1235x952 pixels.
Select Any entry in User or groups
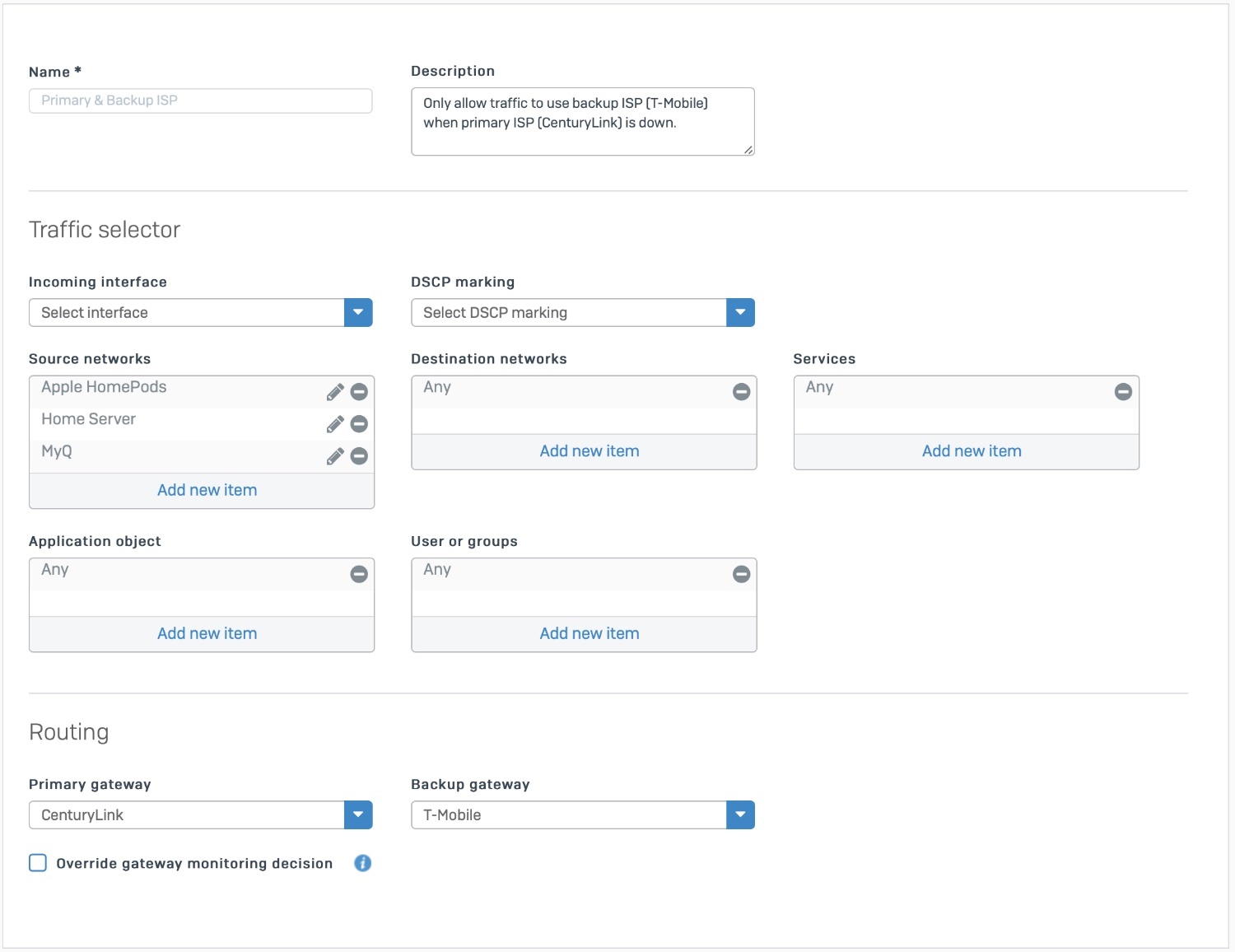tap(437, 570)
